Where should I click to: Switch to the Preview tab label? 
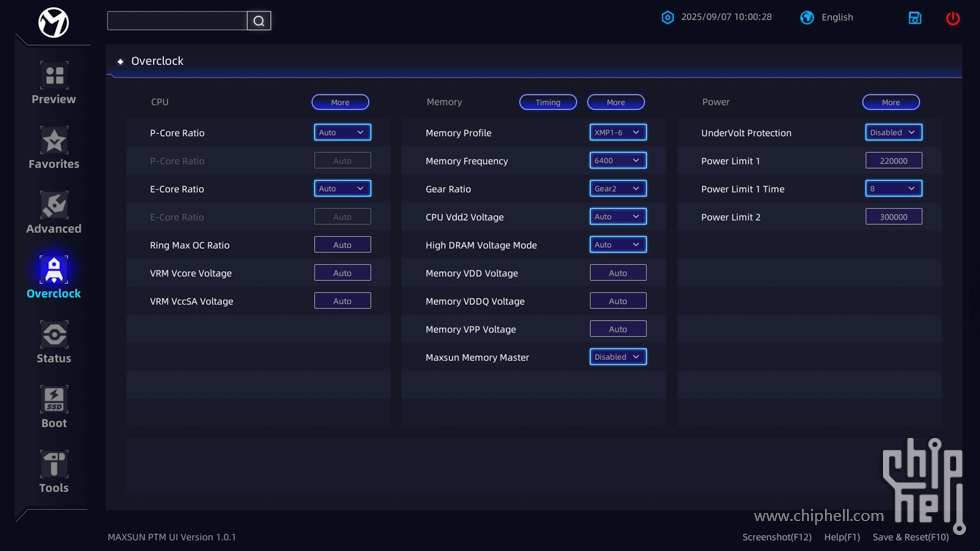[x=54, y=99]
